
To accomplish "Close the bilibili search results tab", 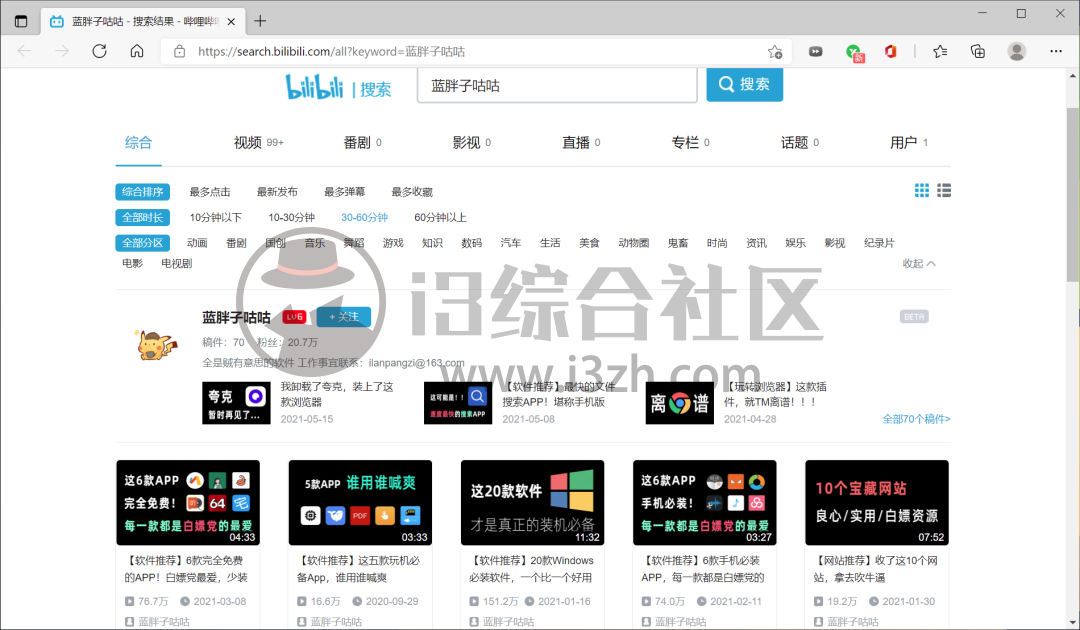I will [231, 21].
